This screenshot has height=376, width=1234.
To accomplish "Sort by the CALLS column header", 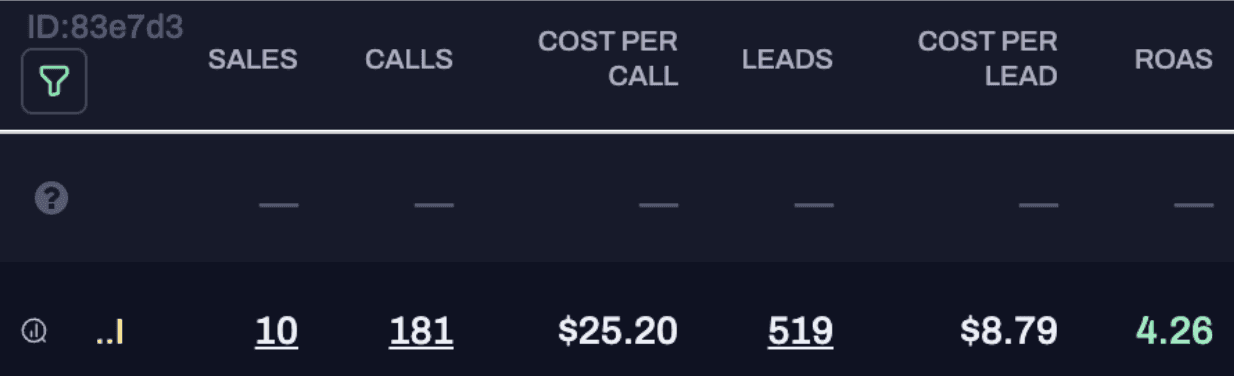I will [409, 59].
